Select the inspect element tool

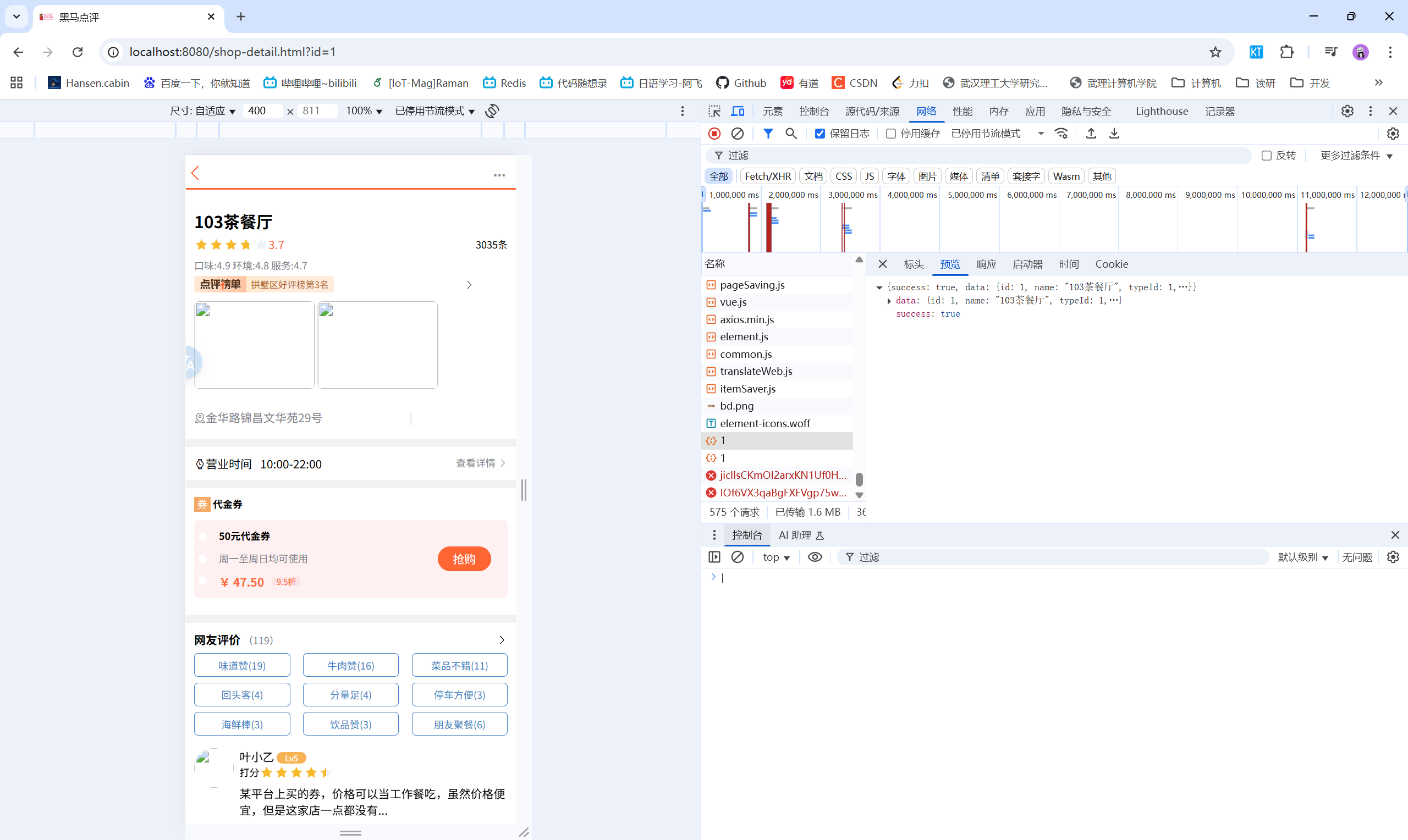click(x=714, y=111)
